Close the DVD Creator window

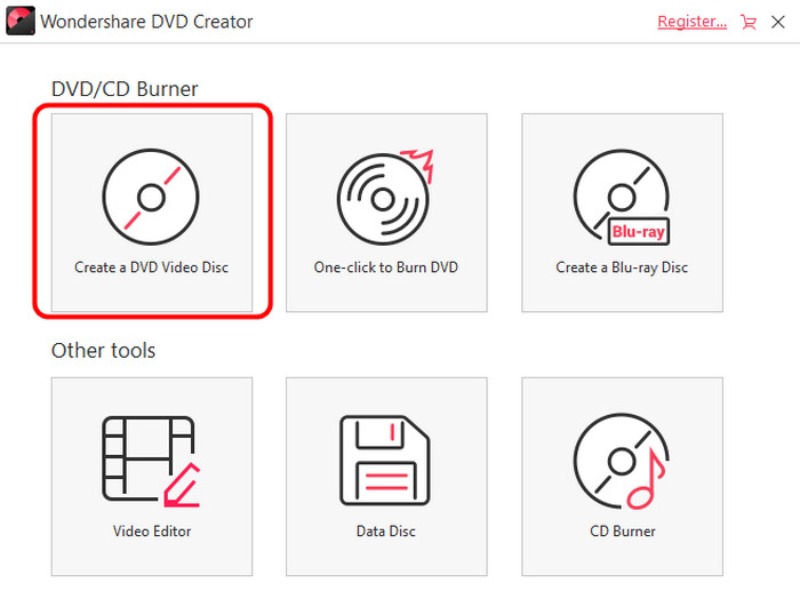pyautogui.click(x=778, y=22)
